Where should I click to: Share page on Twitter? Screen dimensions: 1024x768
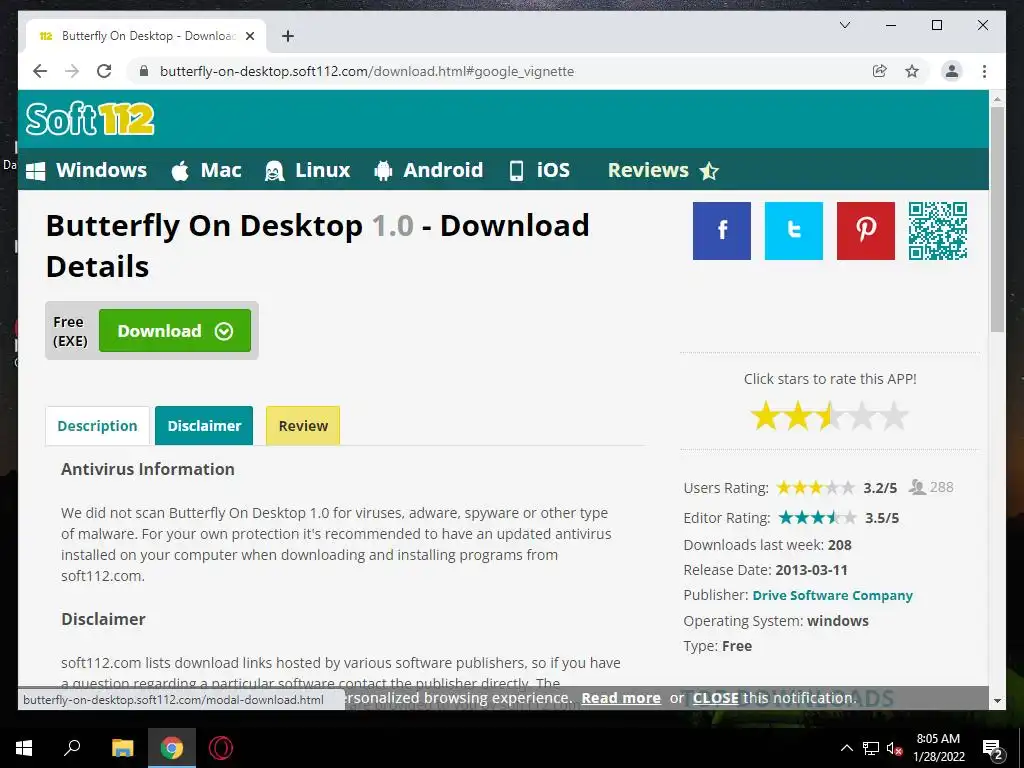click(x=793, y=231)
